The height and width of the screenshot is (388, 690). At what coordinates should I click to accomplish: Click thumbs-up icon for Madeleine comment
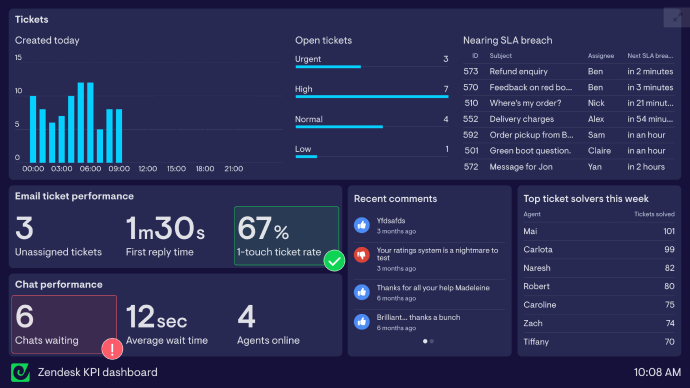coord(362,292)
